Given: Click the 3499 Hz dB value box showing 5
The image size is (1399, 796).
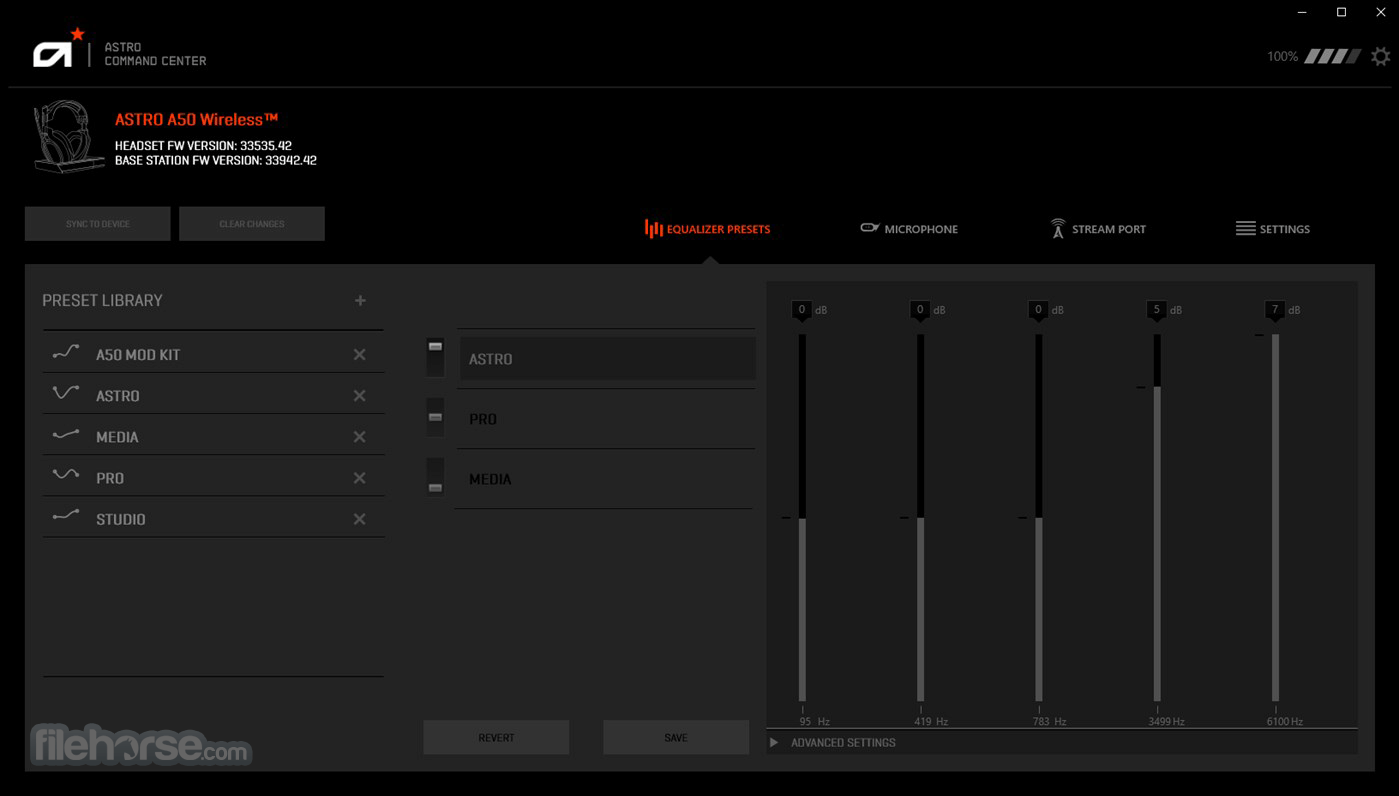Looking at the screenshot, I should click(x=1157, y=310).
